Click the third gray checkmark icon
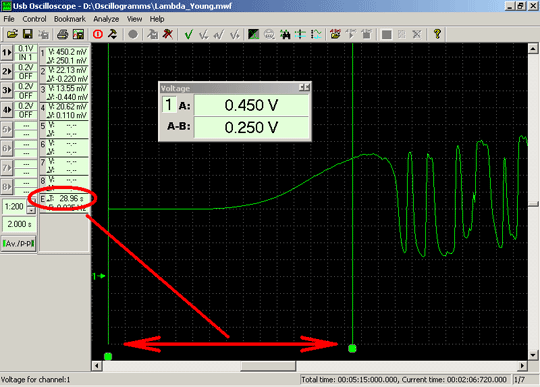Image resolution: width=540 pixels, height=387 pixels. 219,34
